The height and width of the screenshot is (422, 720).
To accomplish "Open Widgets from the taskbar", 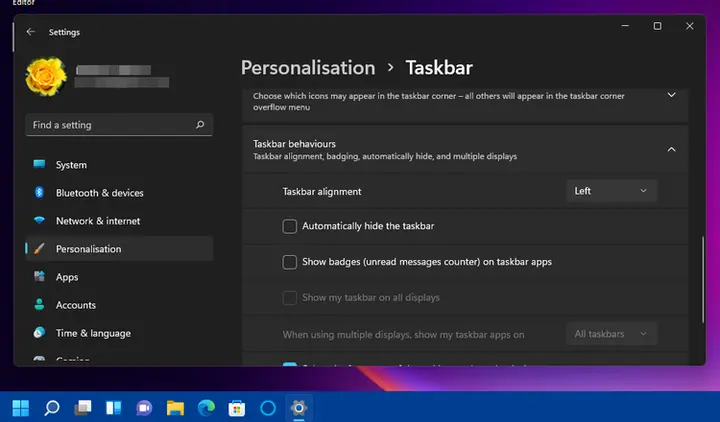I will [113, 407].
